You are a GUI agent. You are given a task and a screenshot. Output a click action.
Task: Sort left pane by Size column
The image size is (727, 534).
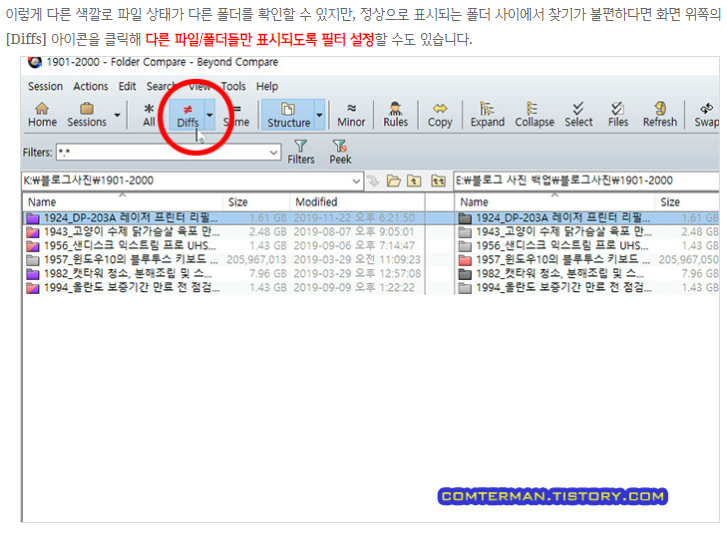point(256,202)
